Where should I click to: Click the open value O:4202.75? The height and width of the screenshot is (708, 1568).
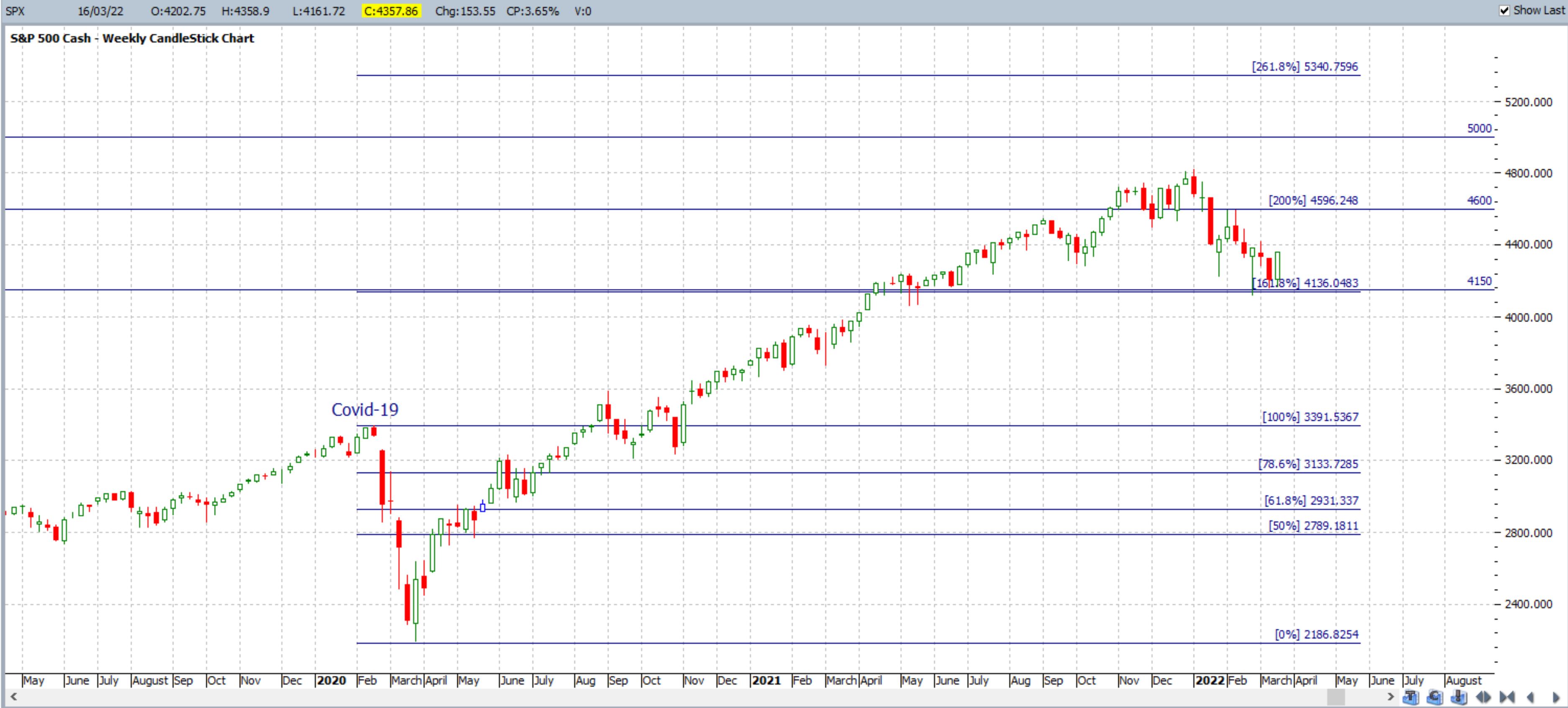pyautogui.click(x=178, y=11)
